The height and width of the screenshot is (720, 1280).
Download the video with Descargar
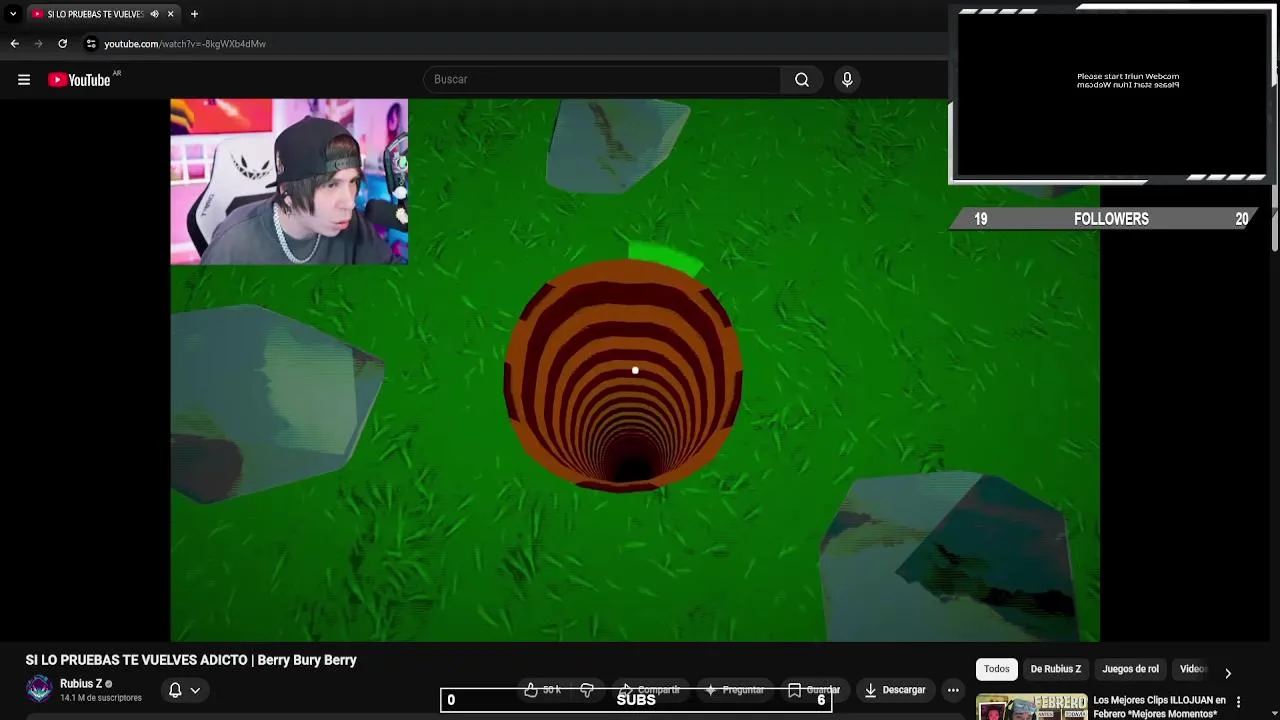(895, 690)
